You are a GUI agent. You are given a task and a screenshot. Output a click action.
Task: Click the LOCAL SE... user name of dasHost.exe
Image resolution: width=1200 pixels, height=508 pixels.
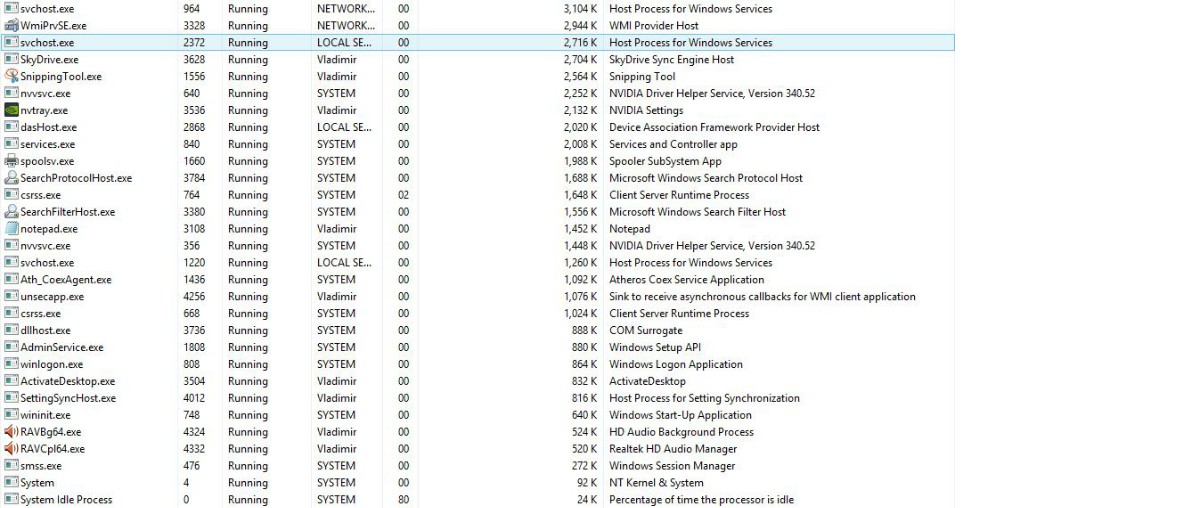(344, 128)
